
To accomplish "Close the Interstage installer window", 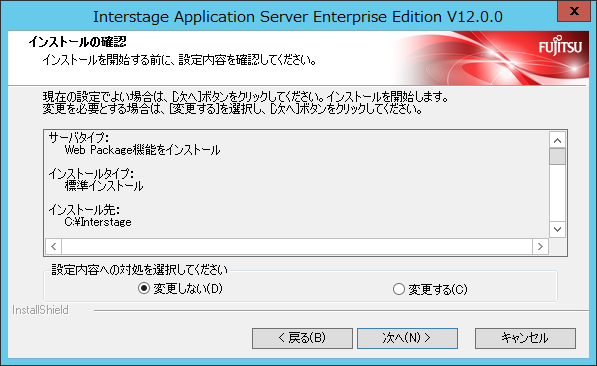I will pyautogui.click(x=574, y=11).
